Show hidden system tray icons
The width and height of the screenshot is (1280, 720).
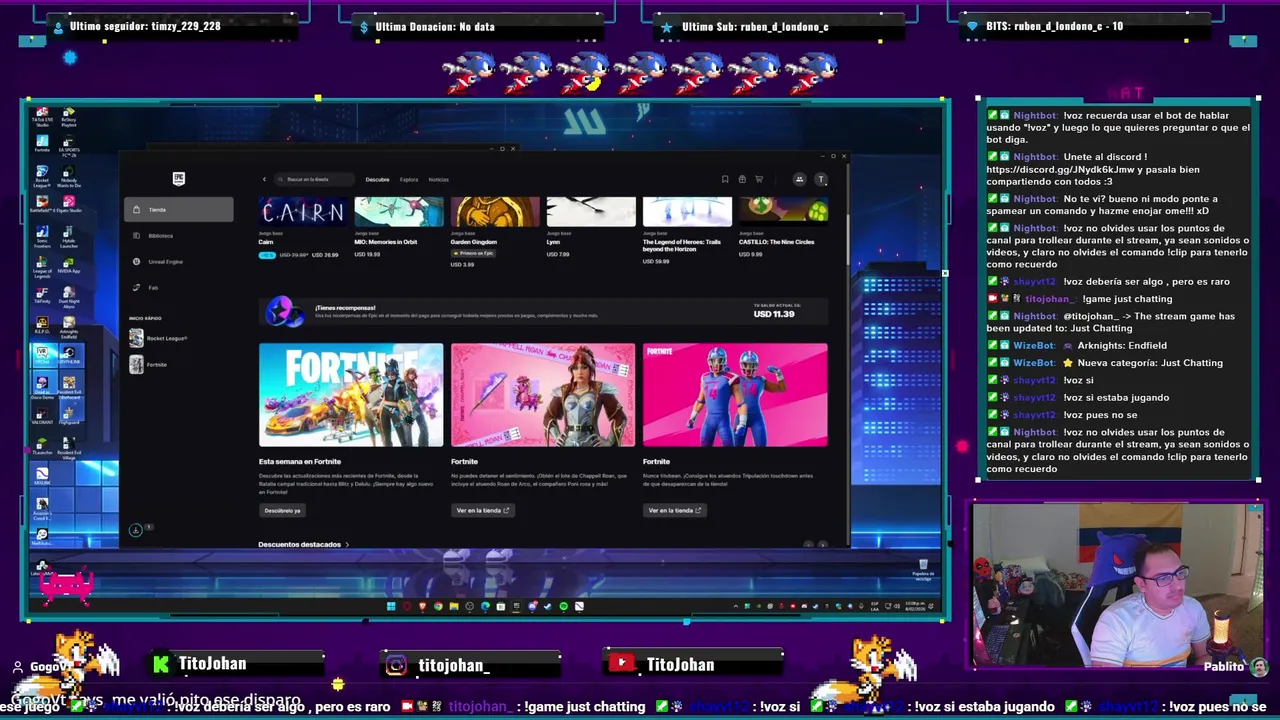(736, 606)
